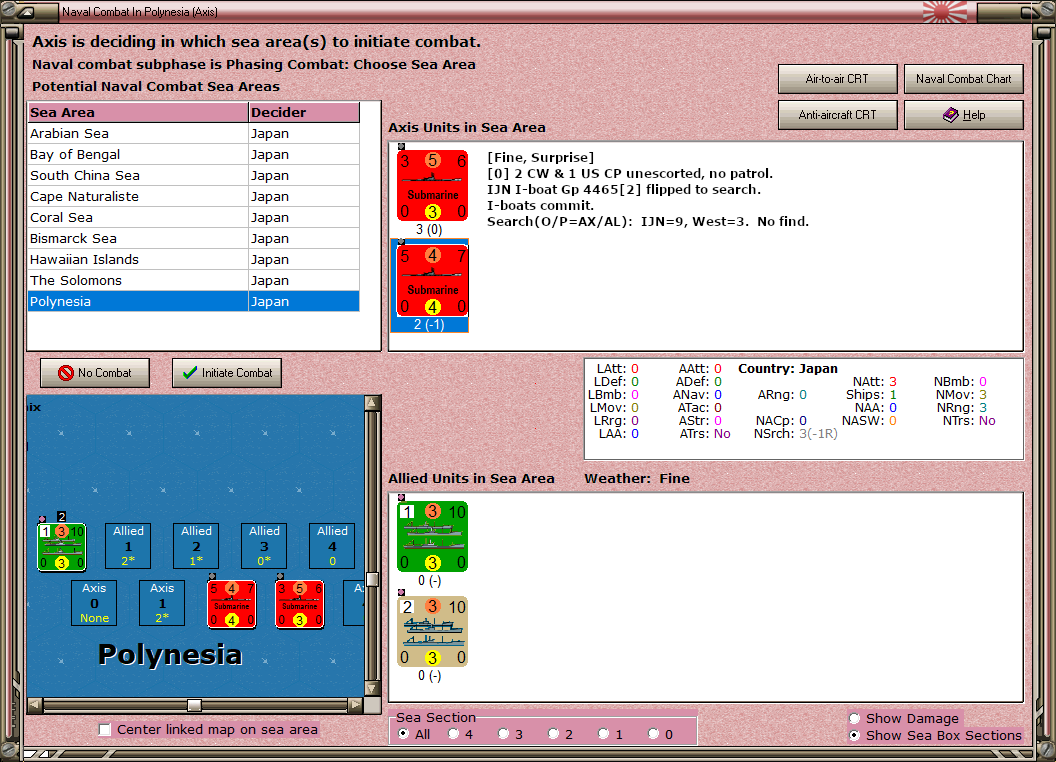This screenshot has width=1056, height=762.
Task: Select Allied sea box section 3
Action: tap(264, 546)
